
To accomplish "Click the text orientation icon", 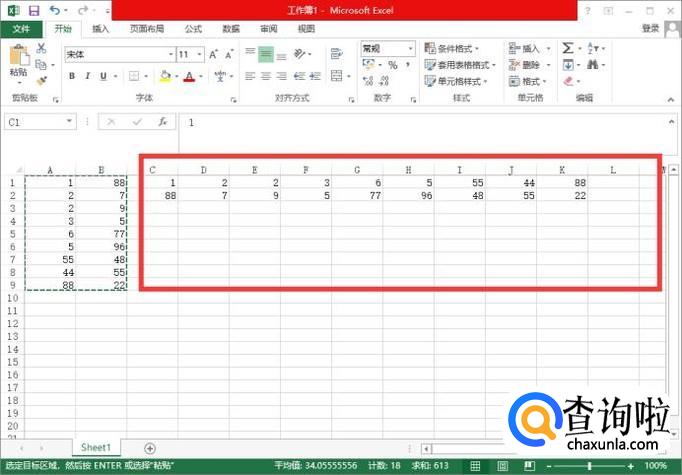I will 299,54.
